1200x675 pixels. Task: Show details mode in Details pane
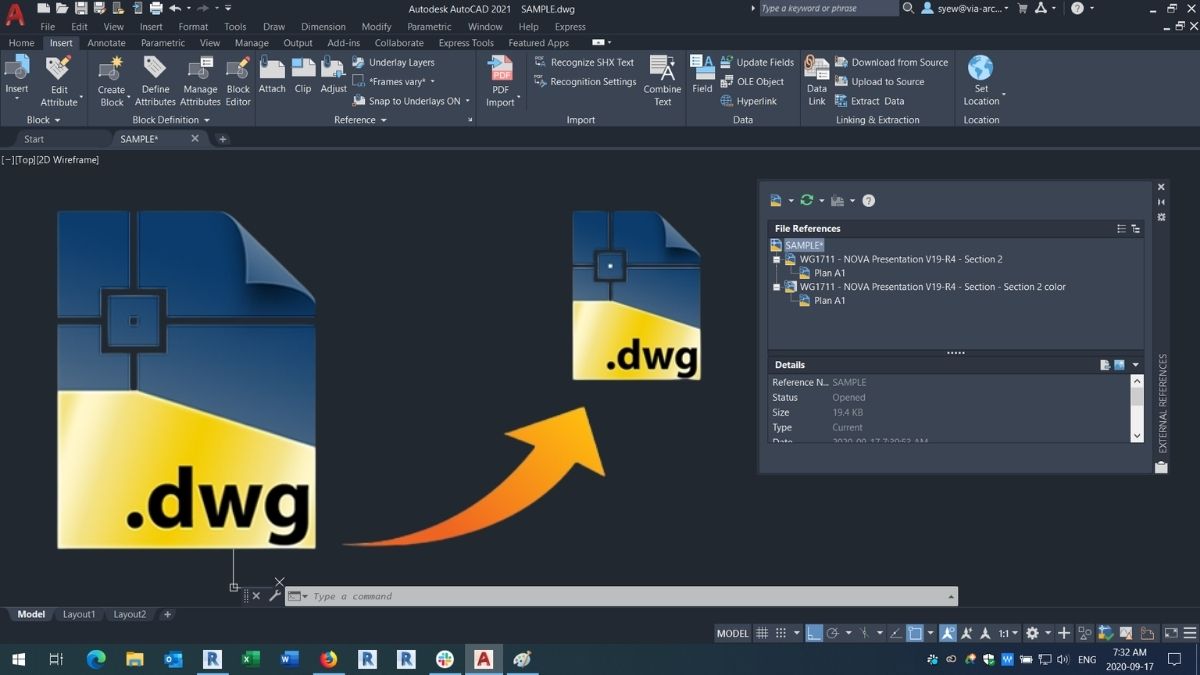coord(1105,365)
